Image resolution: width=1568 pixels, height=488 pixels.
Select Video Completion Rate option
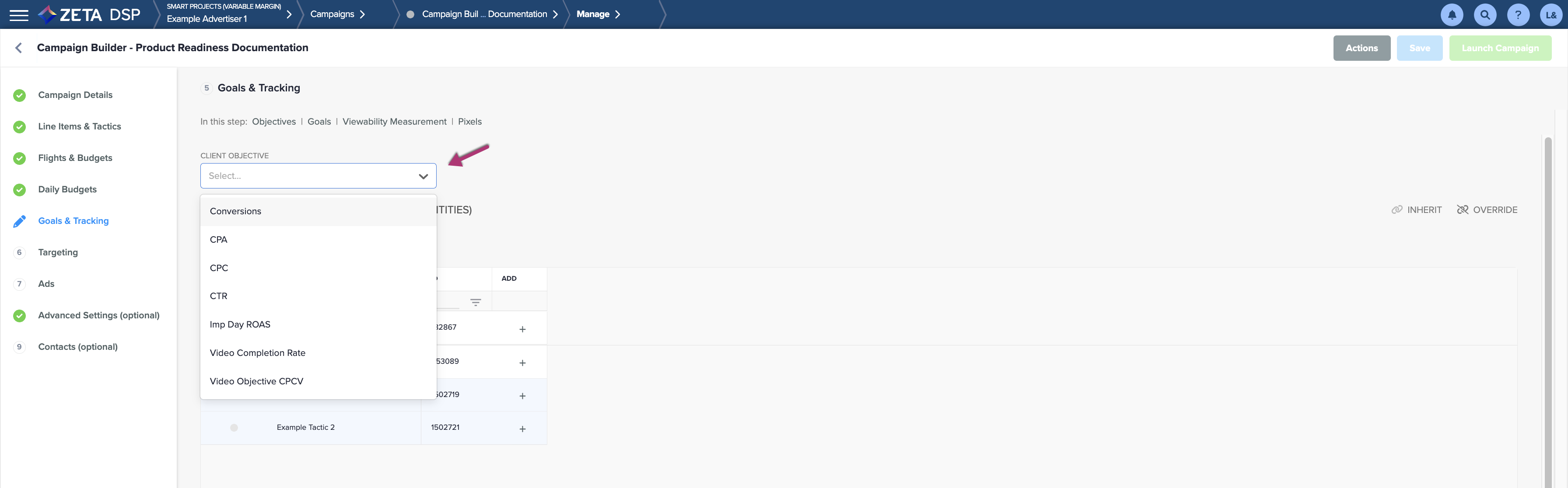click(258, 353)
